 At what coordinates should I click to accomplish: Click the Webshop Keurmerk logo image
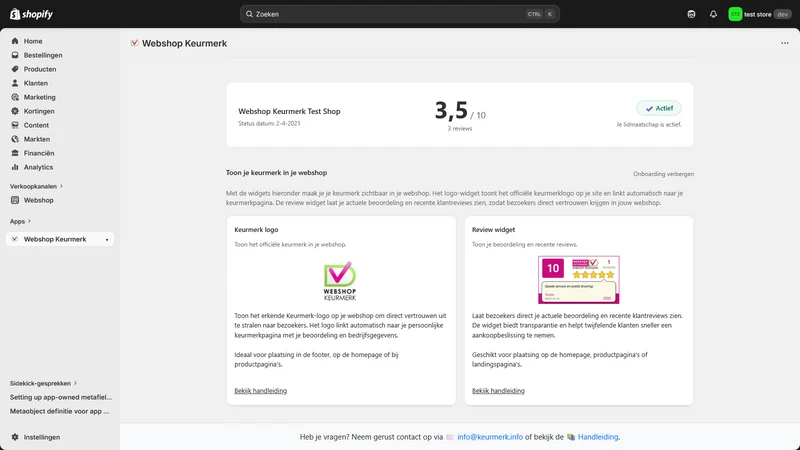[340, 281]
